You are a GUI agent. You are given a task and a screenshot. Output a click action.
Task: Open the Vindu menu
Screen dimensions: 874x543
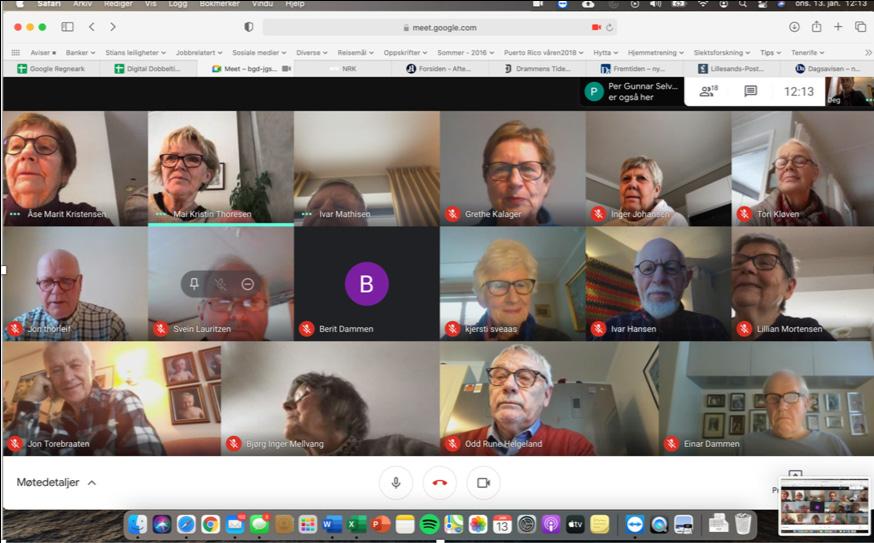262,4
